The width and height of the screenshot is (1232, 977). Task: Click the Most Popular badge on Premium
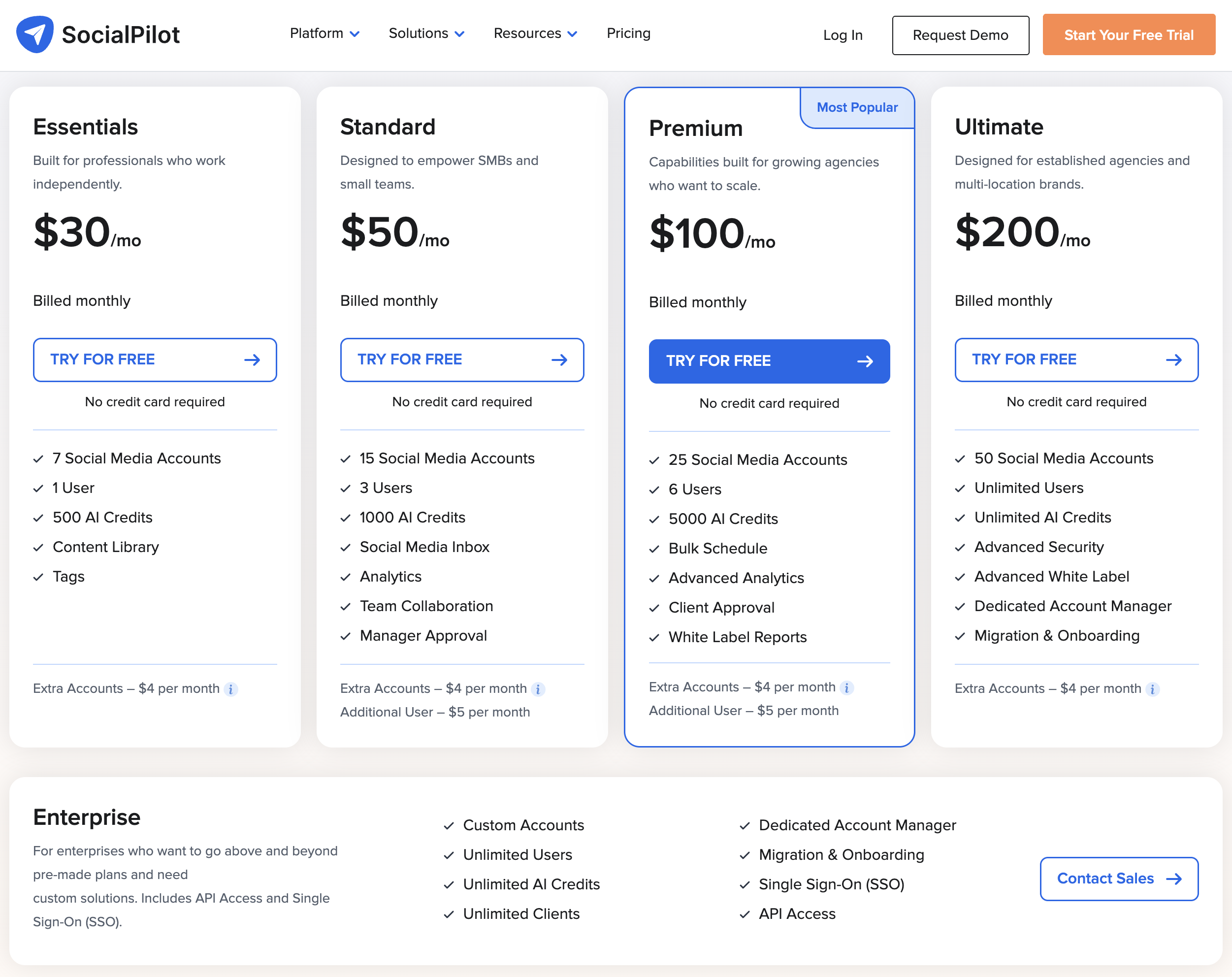[x=857, y=107]
